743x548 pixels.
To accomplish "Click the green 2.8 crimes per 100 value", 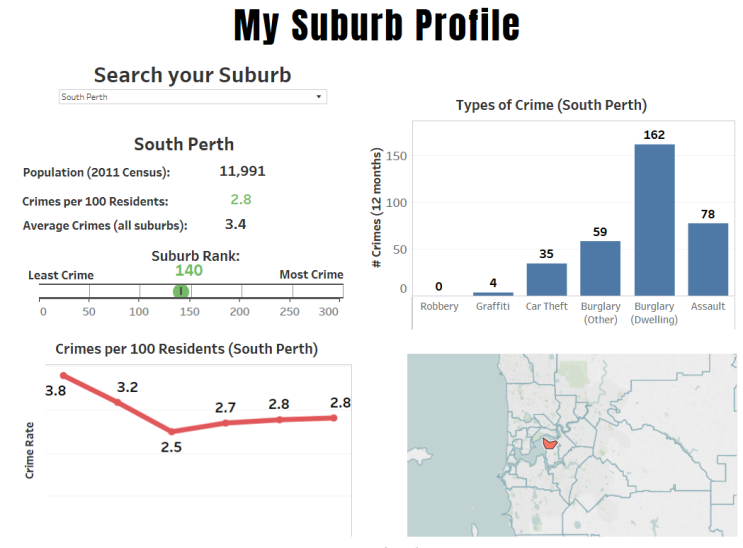I will (x=240, y=200).
